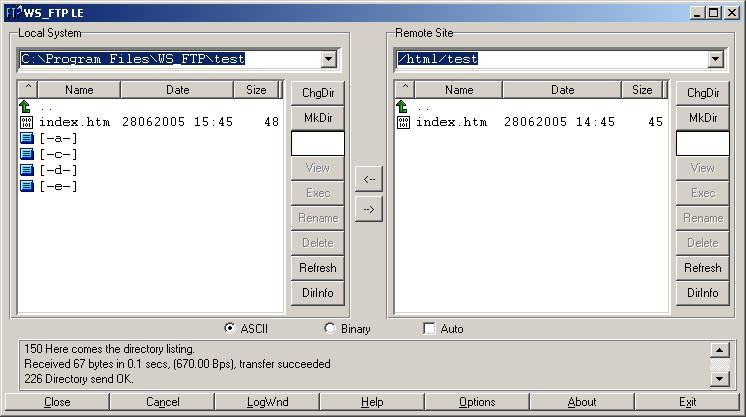Image resolution: width=746 pixels, height=417 pixels.
Task: Sort local files by Date column
Action: [x=177, y=90]
